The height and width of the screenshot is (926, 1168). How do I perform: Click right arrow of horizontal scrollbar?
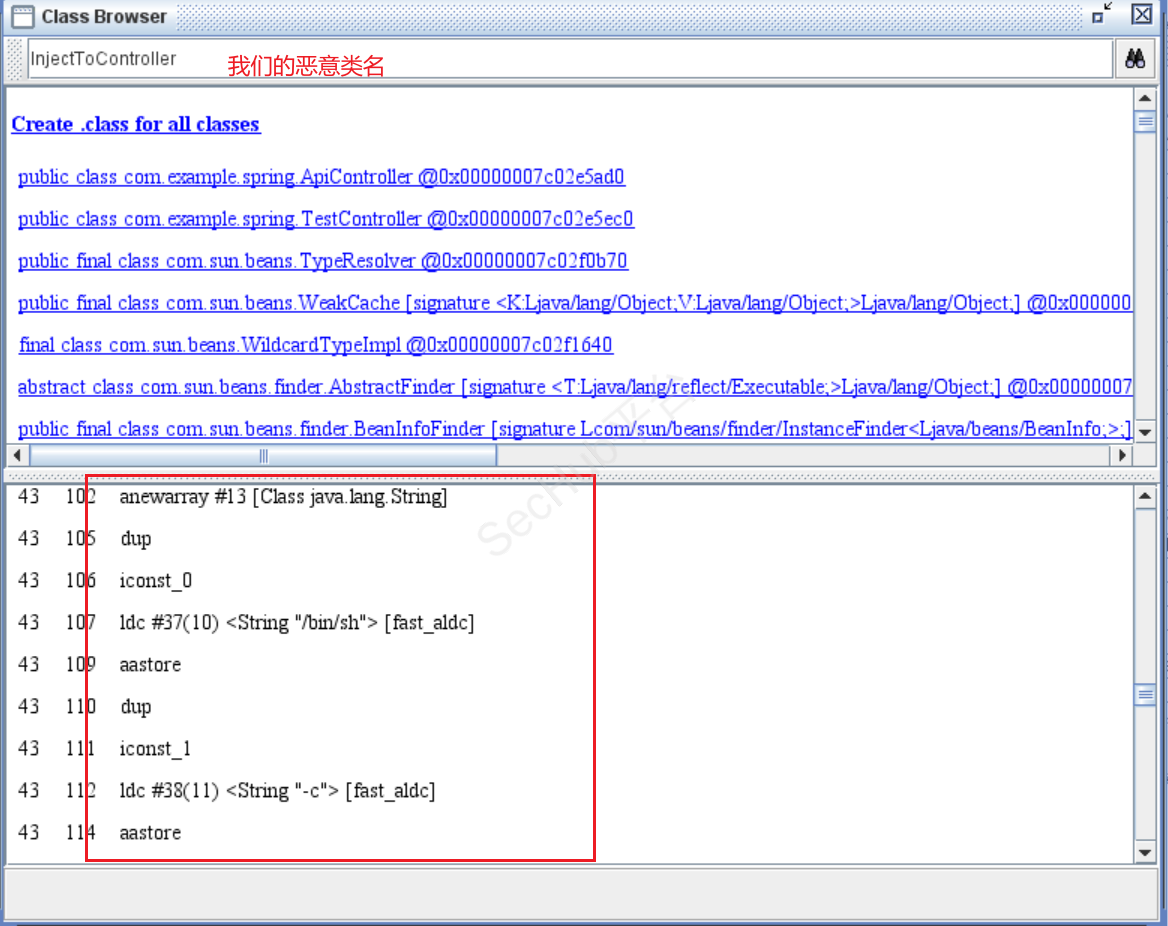coord(1123,455)
